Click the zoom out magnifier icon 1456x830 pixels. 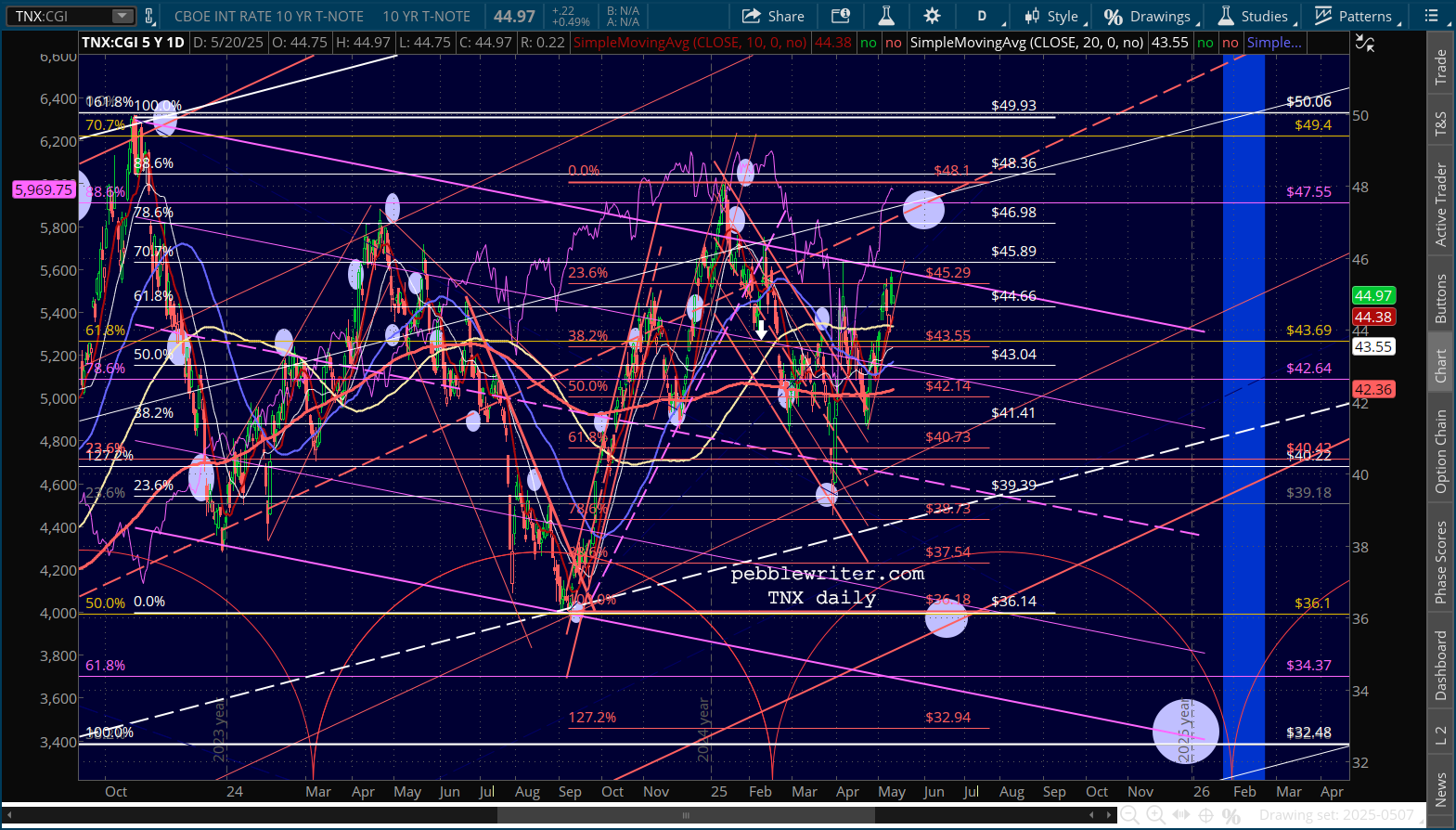click(1129, 815)
